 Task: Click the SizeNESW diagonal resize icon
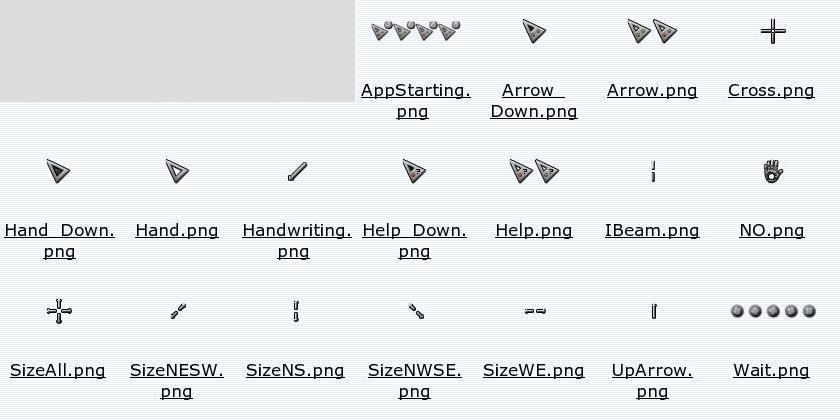click(x=178, y=311)
